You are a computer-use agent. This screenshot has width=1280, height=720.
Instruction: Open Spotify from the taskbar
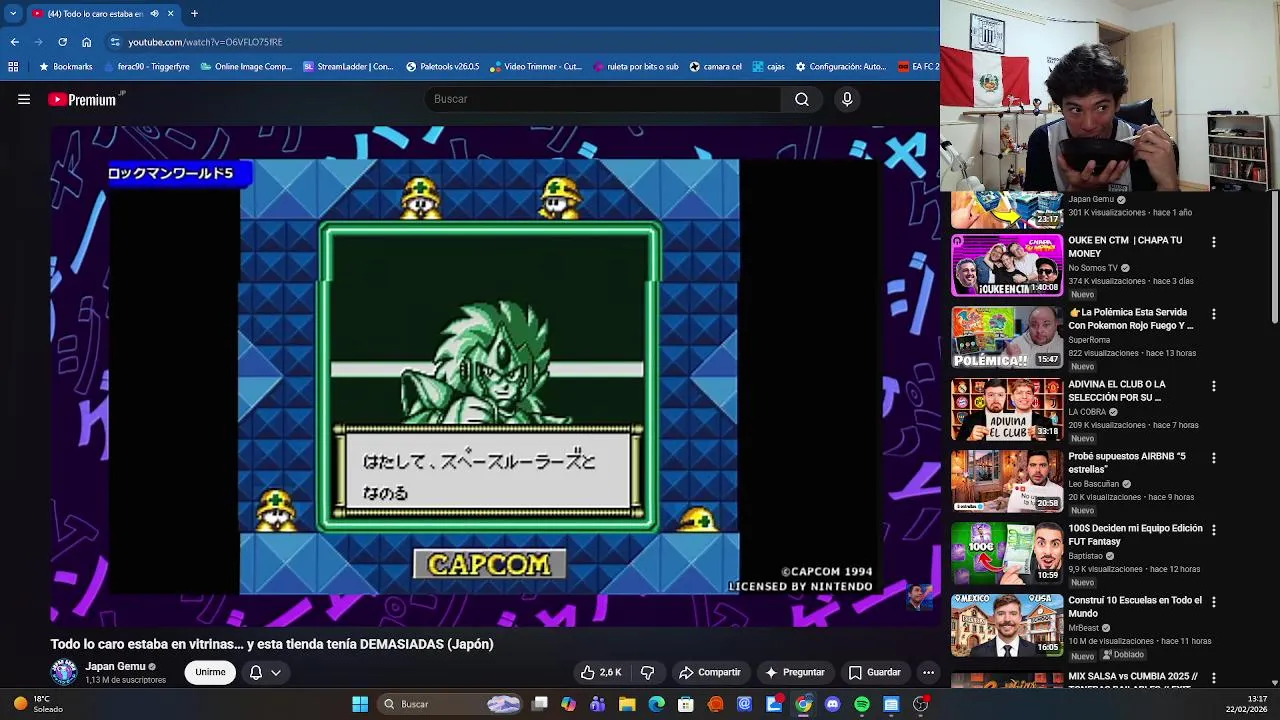pyautogui.click(x=862, y=704)
